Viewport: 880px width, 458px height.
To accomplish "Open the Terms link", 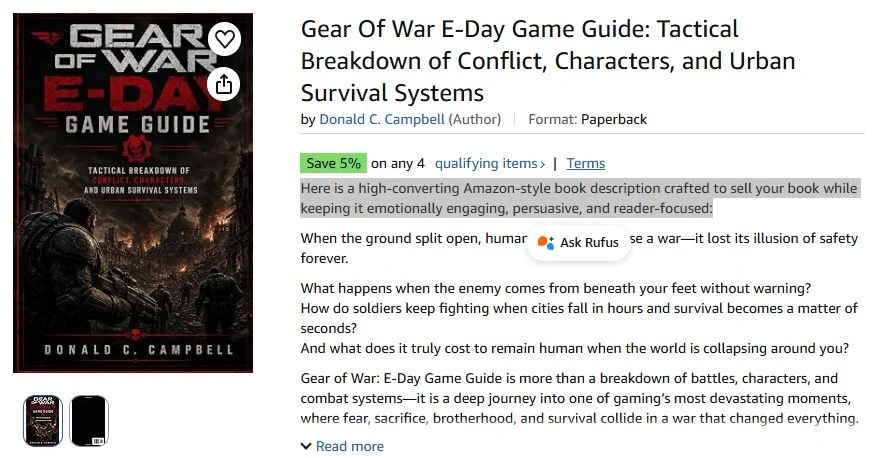I will pyautogui.click(x=585, y=163).
